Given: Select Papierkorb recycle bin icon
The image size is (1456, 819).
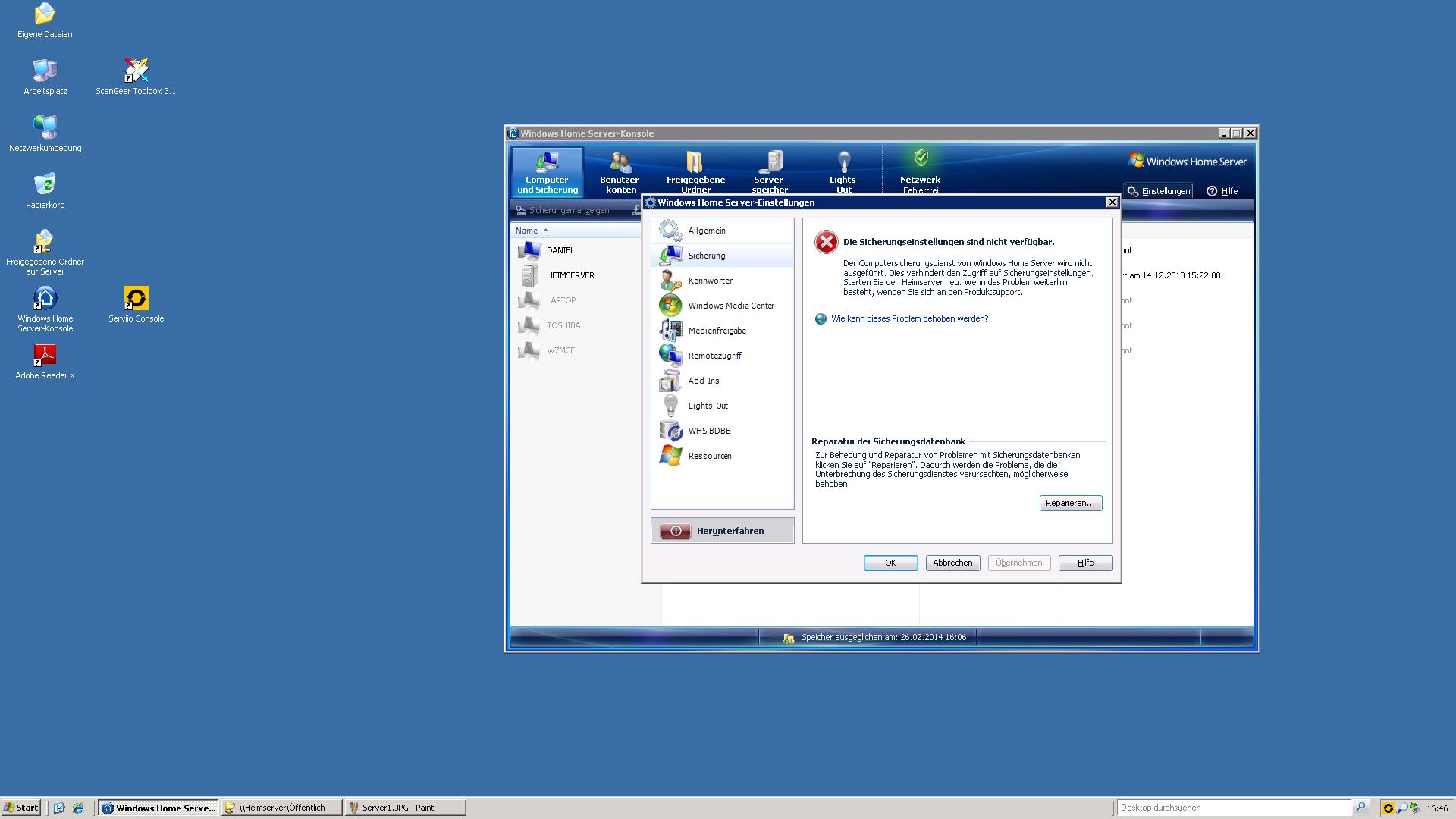Looking at the screenshot, I should 45,191.
